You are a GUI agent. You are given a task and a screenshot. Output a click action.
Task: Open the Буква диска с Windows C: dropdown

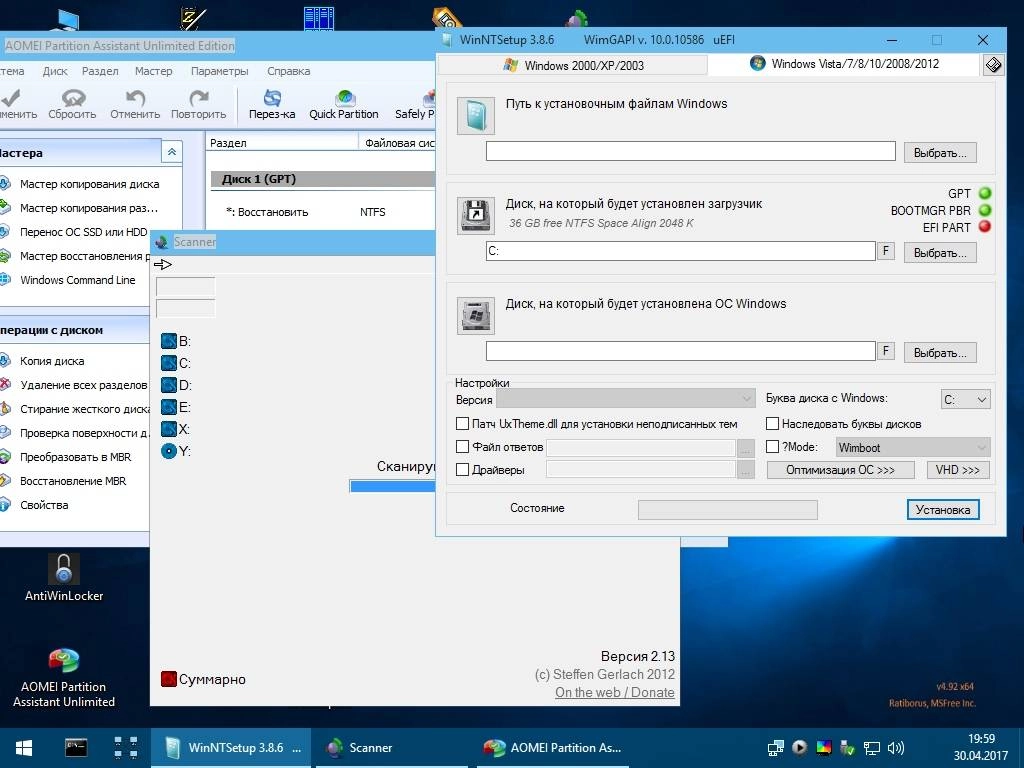tap(966, 399)
